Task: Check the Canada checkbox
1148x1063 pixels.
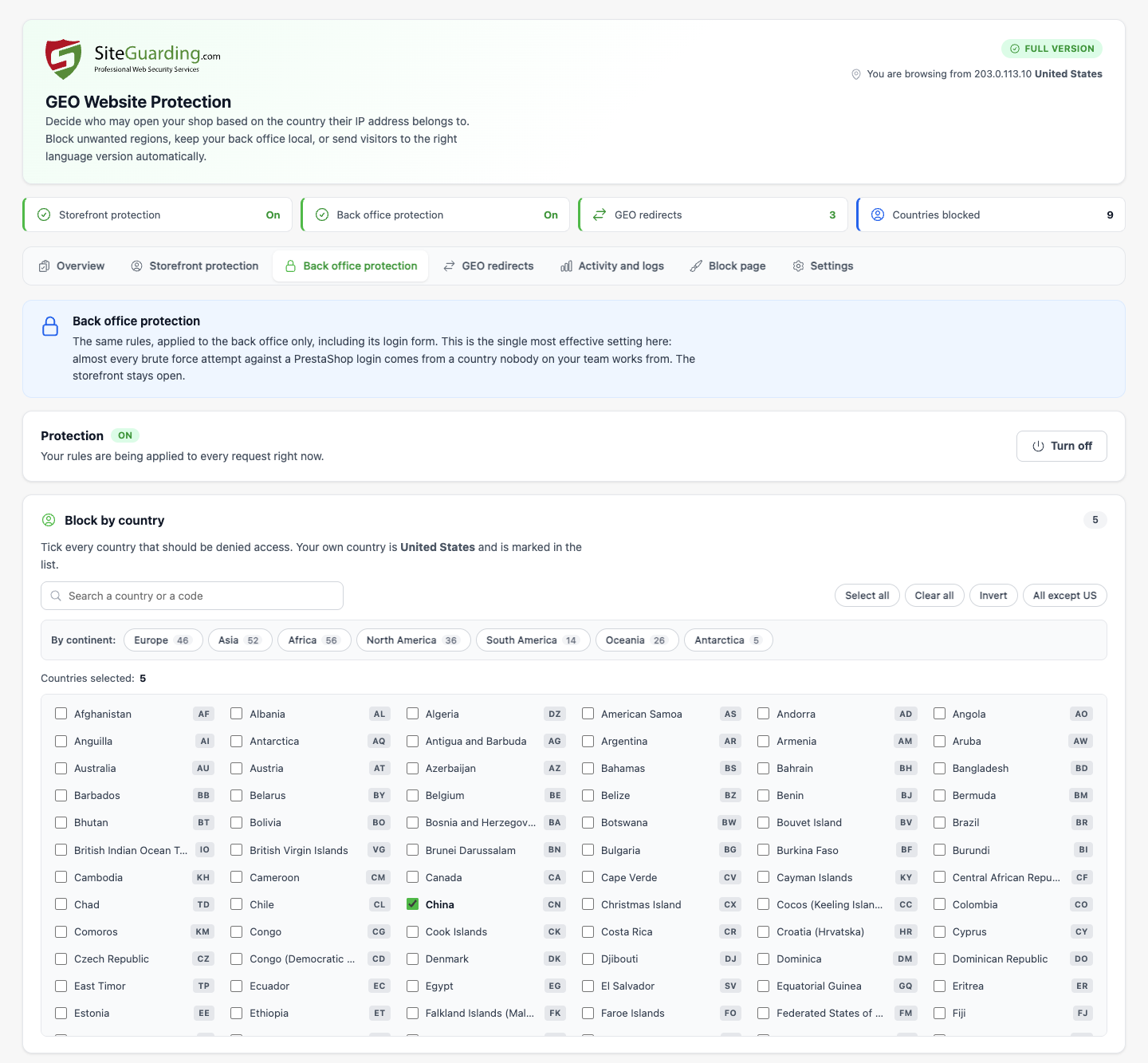Action: 412,877
